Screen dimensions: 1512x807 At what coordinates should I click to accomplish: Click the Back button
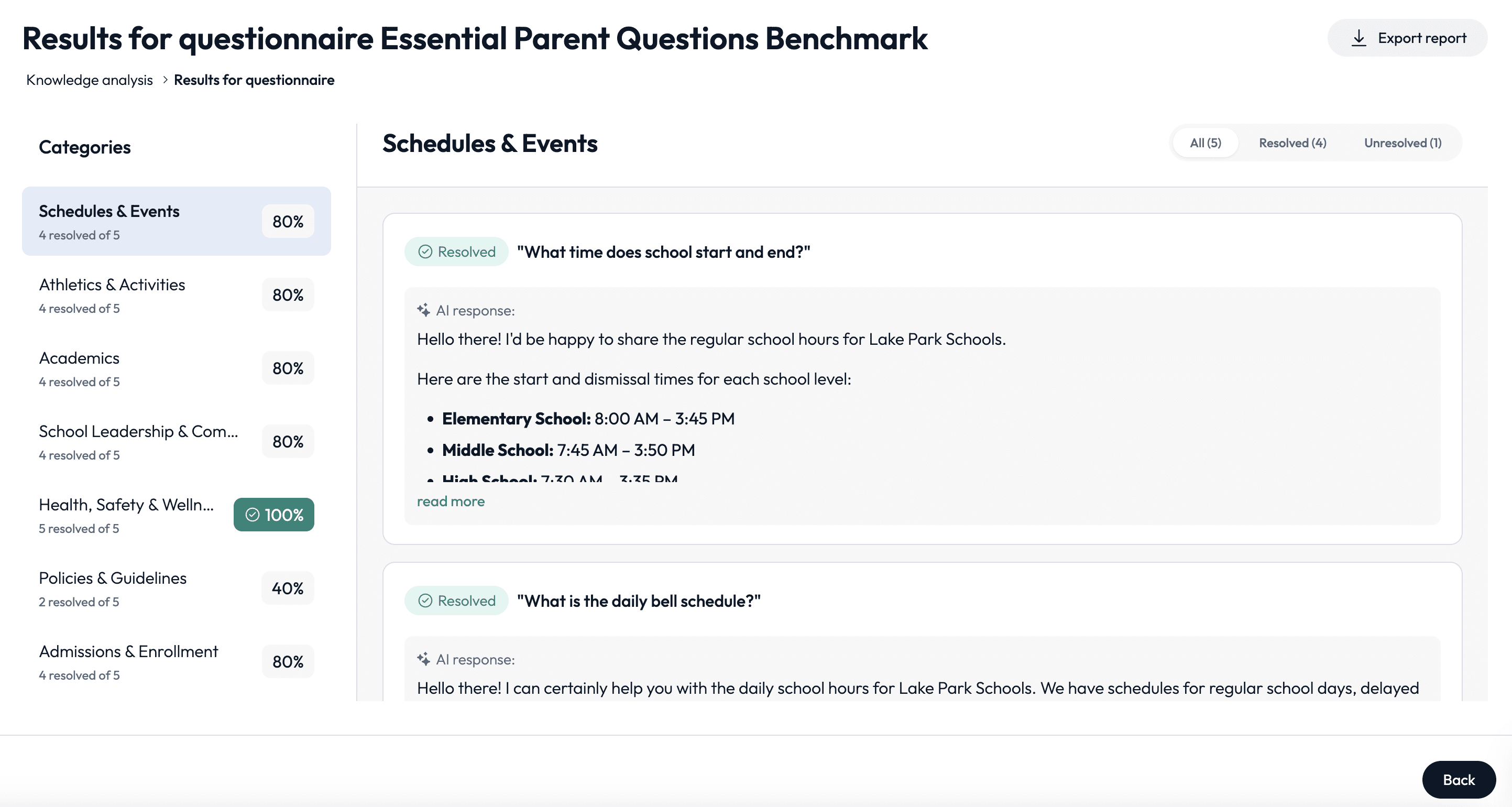(x=1459, y=779)
